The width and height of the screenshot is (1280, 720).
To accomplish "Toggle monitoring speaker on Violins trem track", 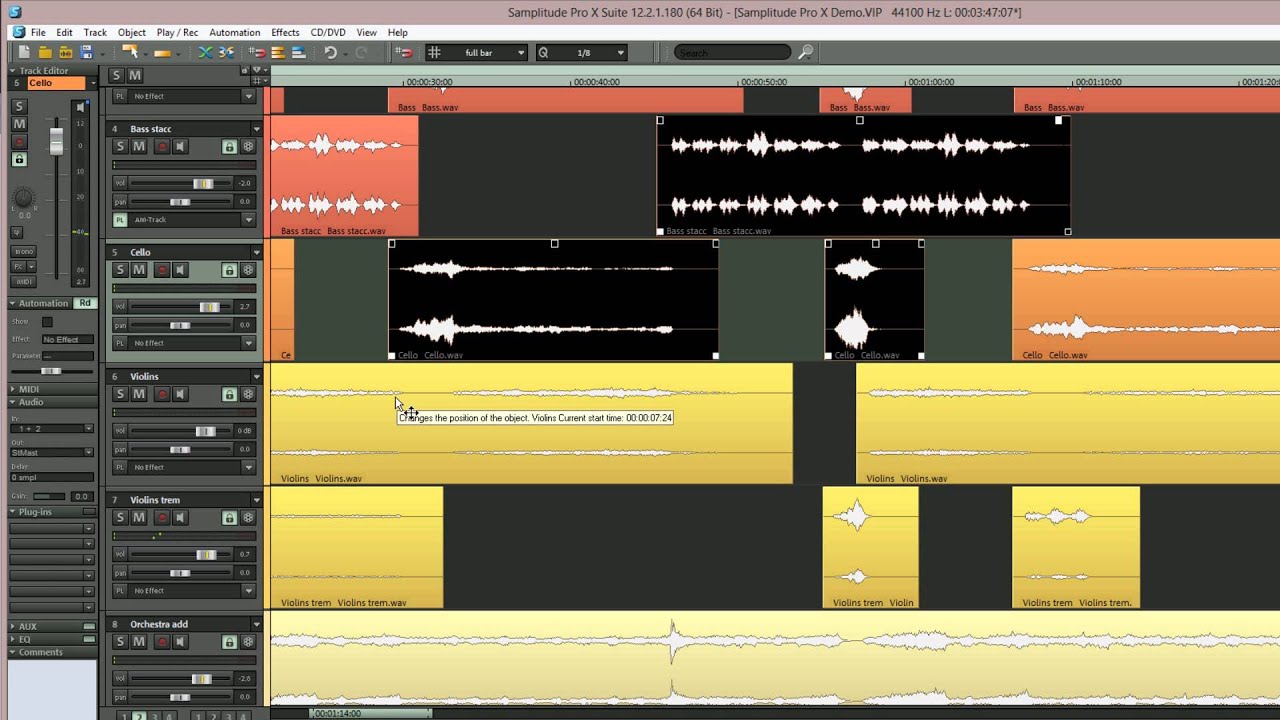I will point(181,517).
